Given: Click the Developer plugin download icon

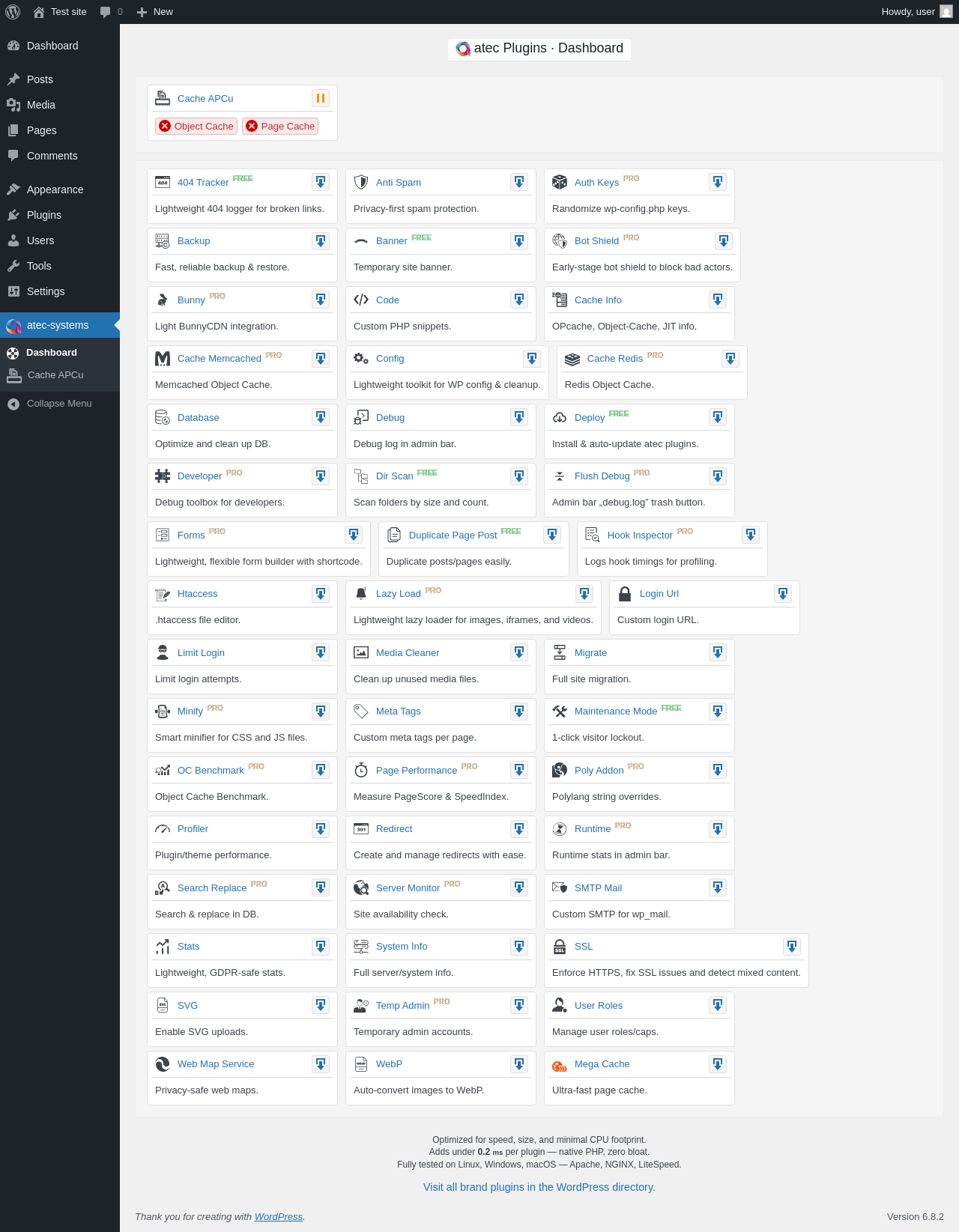Looking at the screenshot, I should [x=321, y=476].
